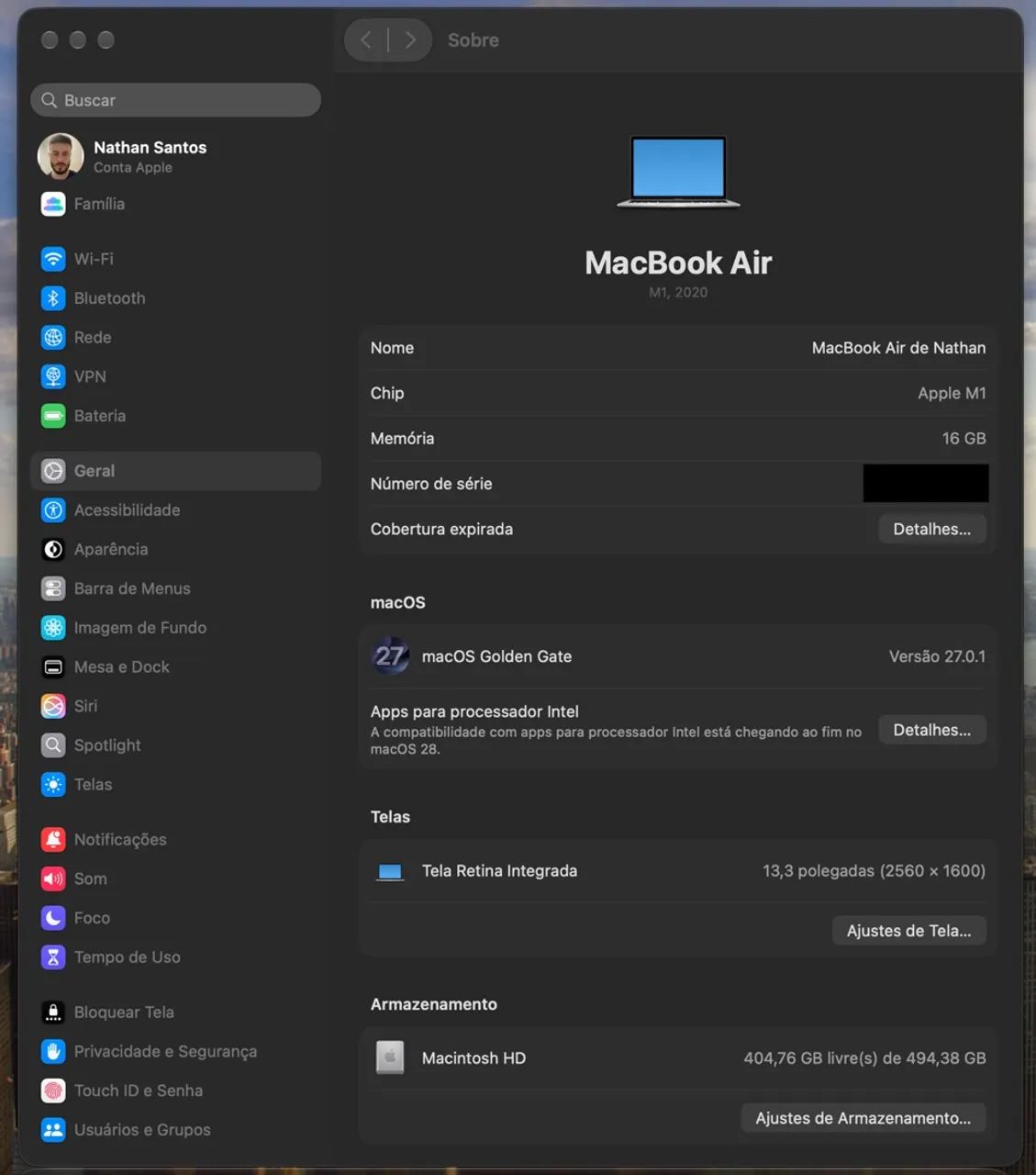The image size is (1036, 1175).
Task: Select the Rede globe icon
Action: (53, 338)
